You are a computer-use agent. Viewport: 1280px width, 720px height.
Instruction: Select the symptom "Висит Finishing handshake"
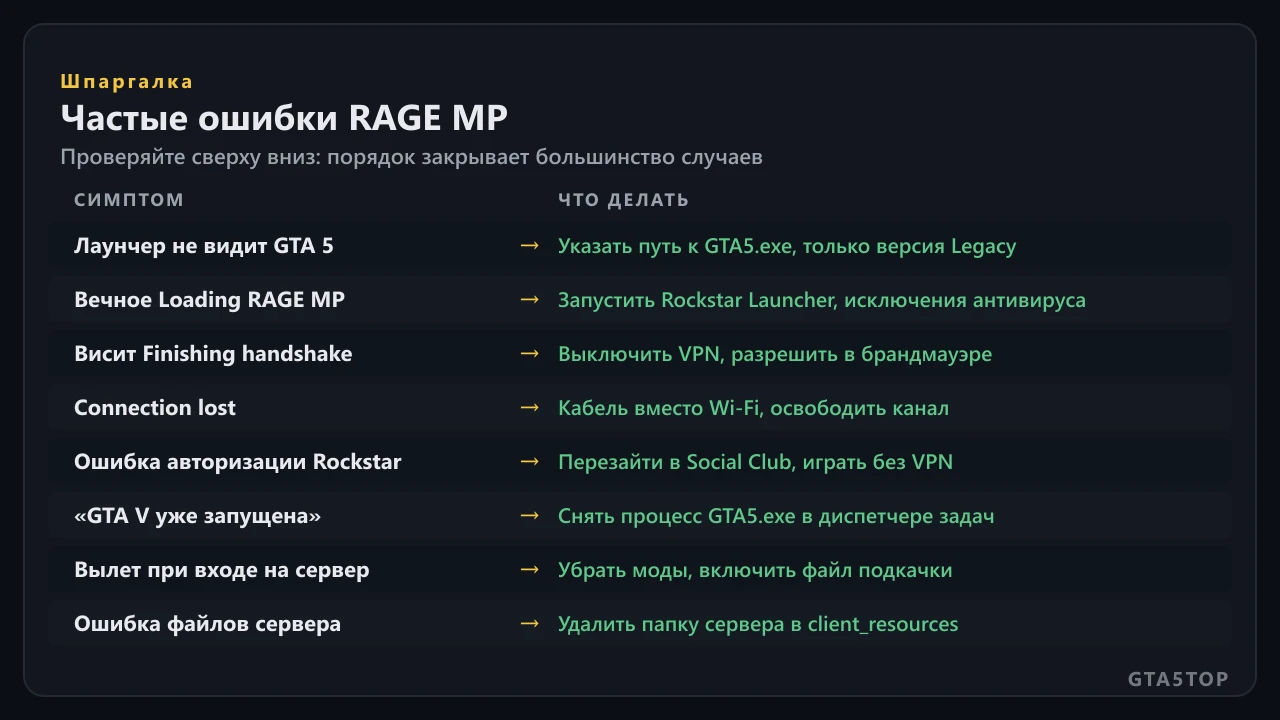point(213,354)
